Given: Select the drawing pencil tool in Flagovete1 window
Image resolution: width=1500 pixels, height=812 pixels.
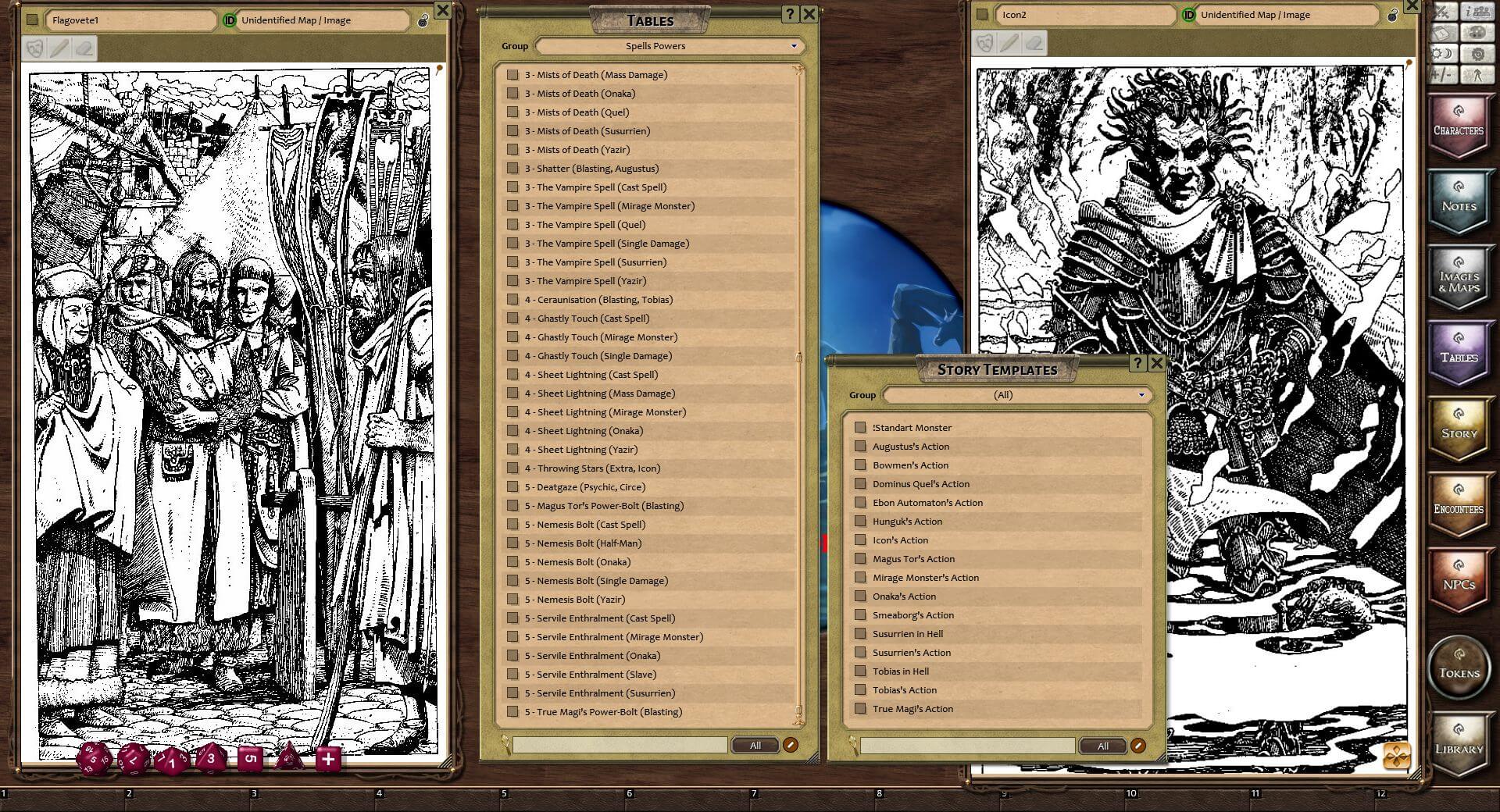Looking at the screenshot, I should point(59,48).
